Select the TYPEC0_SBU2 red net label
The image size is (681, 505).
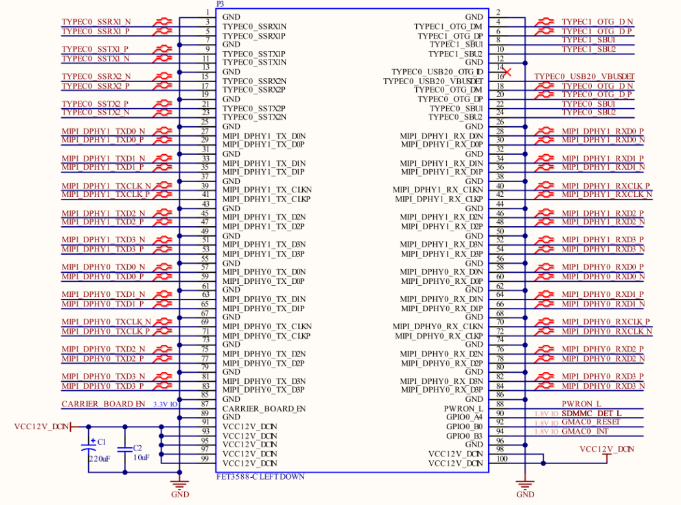pos(589,112)
